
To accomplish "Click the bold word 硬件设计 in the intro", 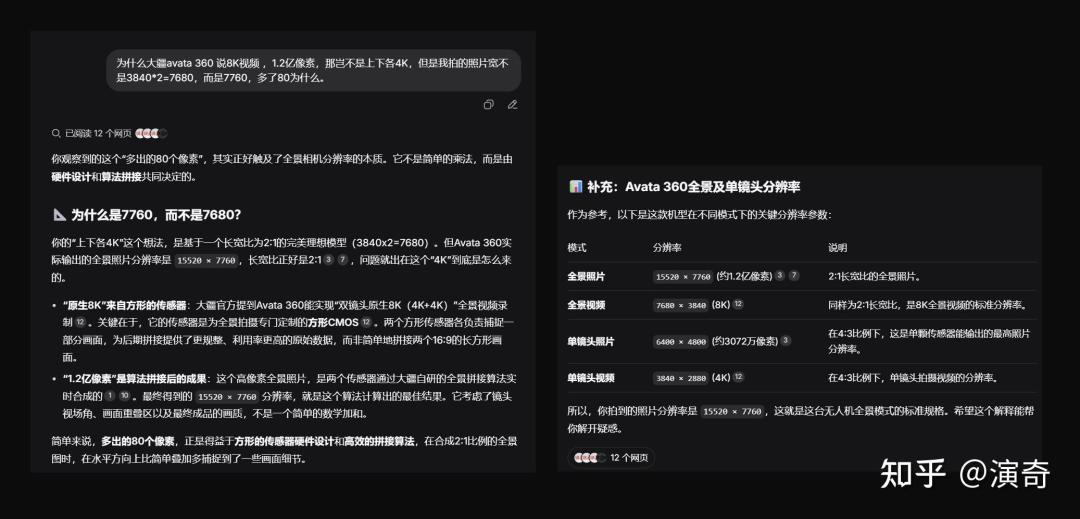I will point(72,176).
